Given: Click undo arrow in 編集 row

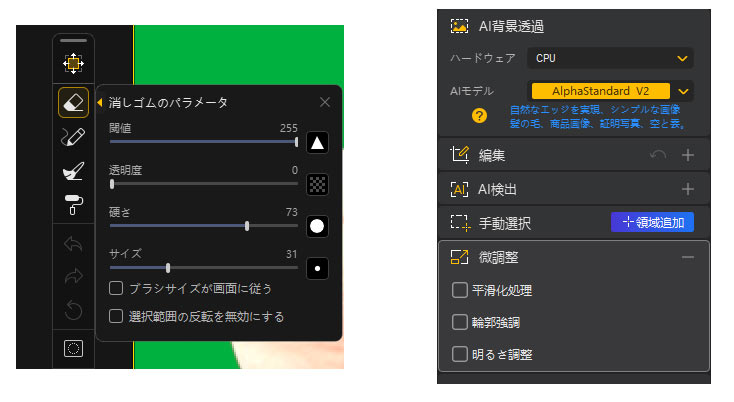Looking at the screenshot, I should point(658,155).
